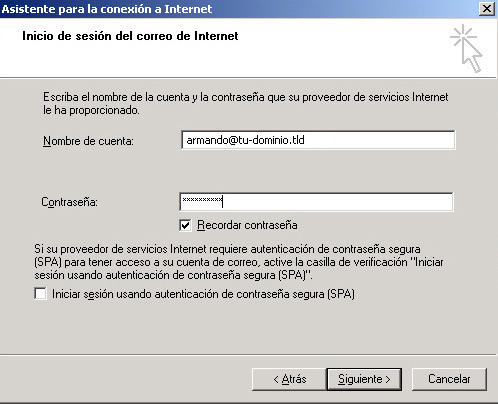
Task: Click the empty part of Contraseña field
Action: tap(337, 202)
